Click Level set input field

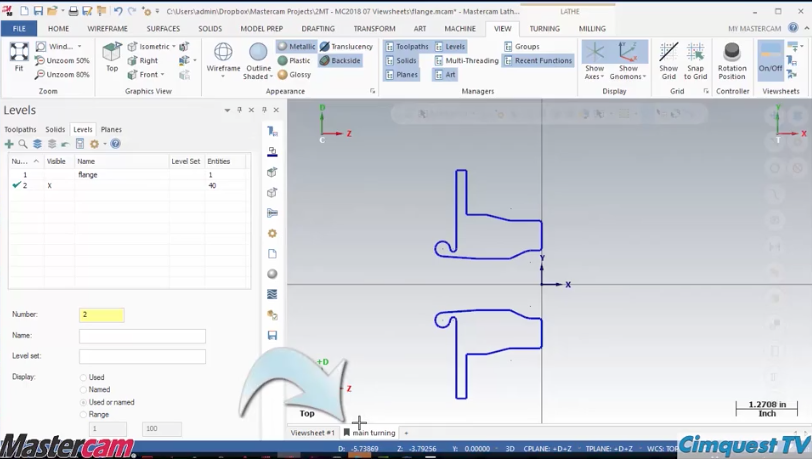[142, 356]
